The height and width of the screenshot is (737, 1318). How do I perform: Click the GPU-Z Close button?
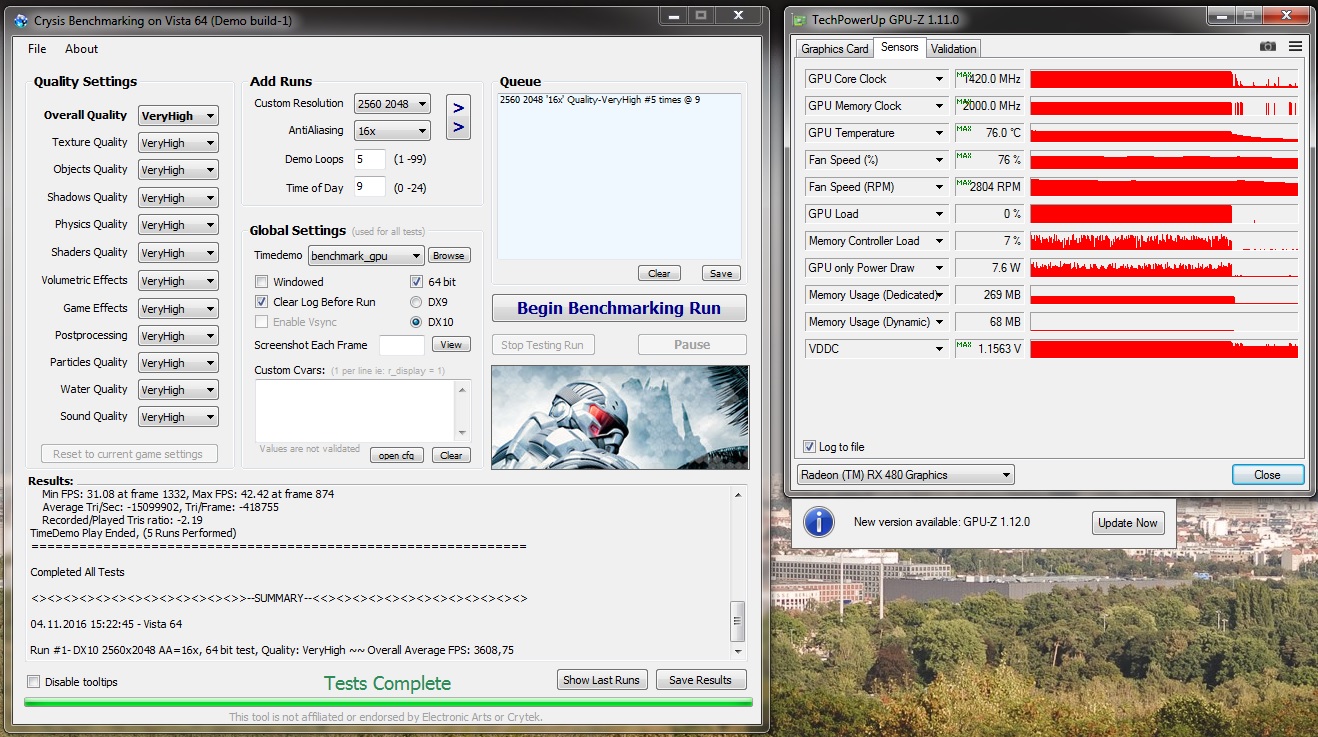[1267, 475]
